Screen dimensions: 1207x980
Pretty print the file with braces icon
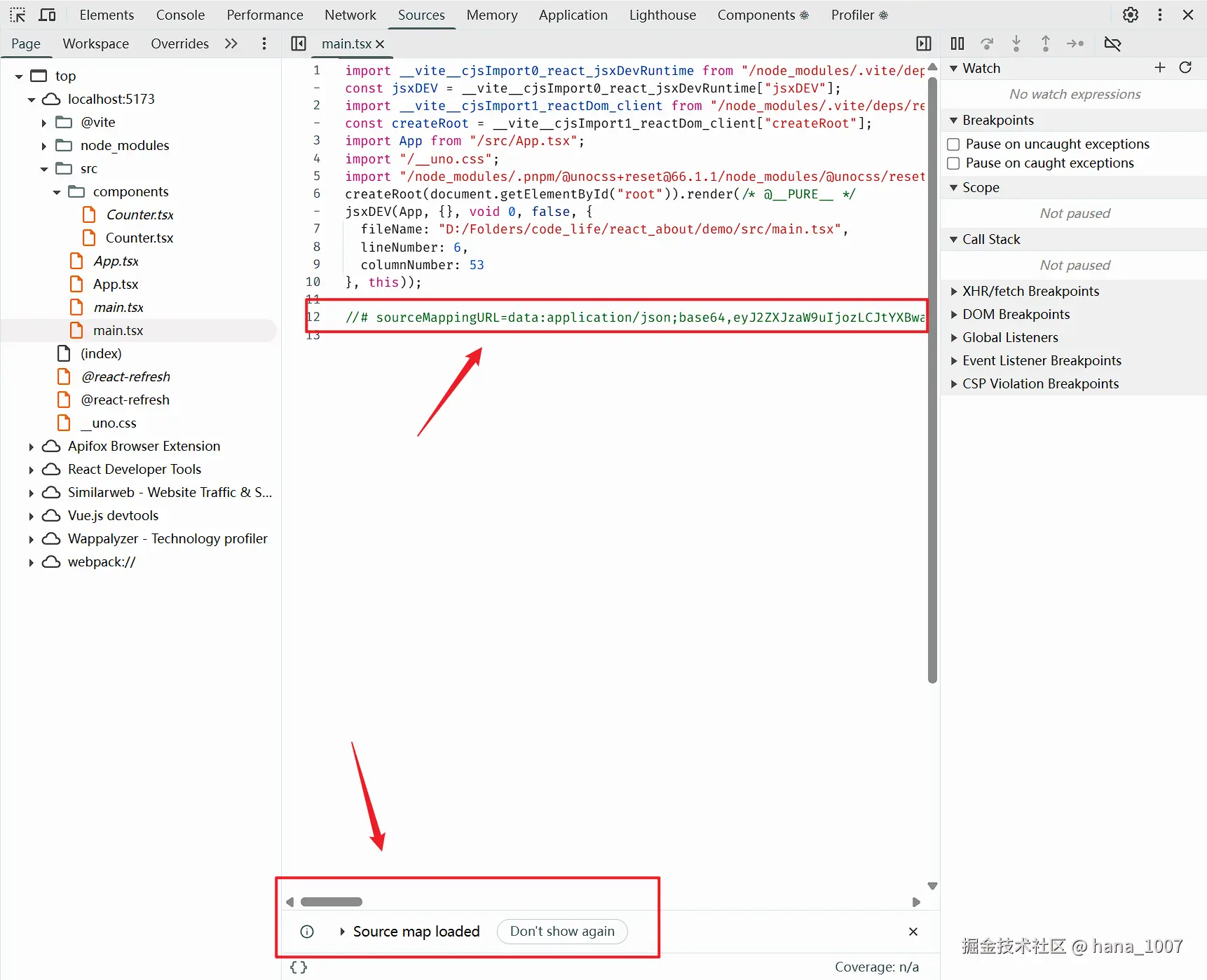coord(299,967)
